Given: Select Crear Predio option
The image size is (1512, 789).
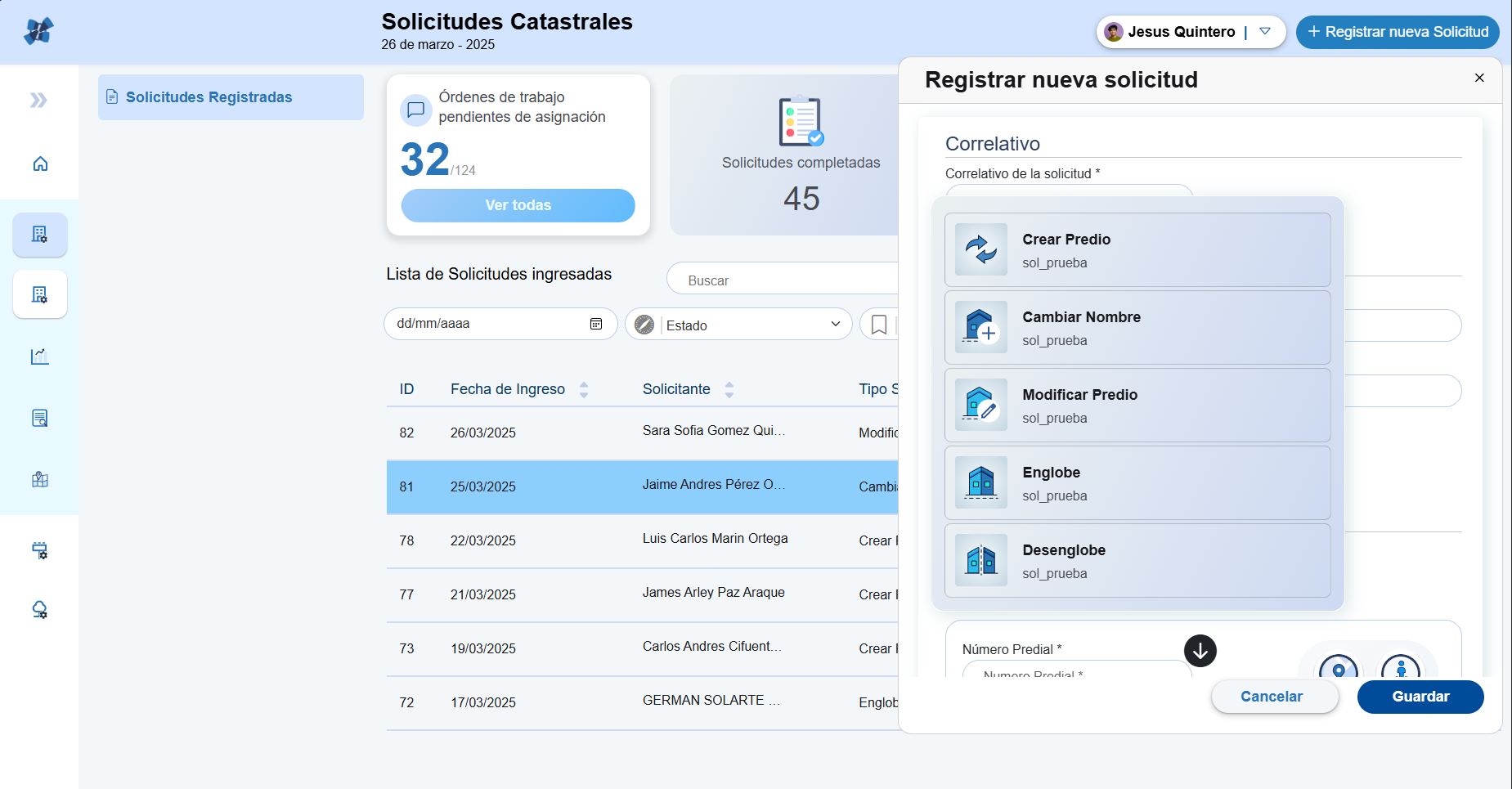Looking at the screenshot, I should coord(1137,250).
